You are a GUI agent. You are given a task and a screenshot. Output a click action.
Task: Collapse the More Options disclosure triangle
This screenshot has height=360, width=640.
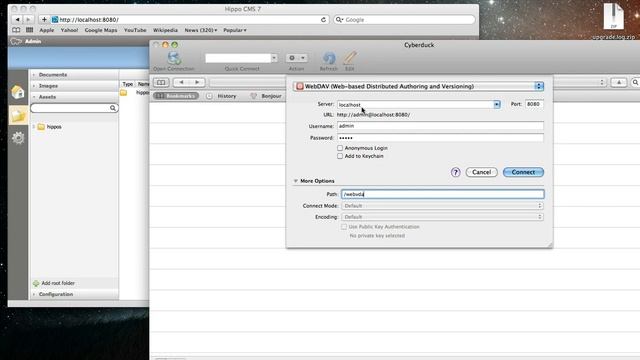point(296,181)
